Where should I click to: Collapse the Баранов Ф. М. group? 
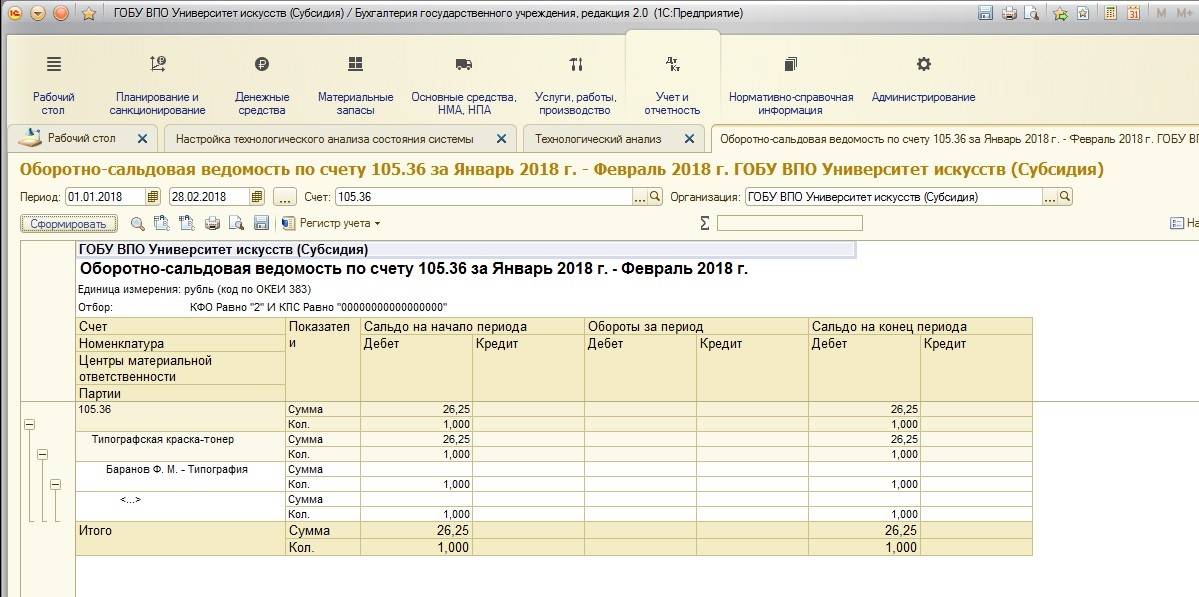coord(55,485)
